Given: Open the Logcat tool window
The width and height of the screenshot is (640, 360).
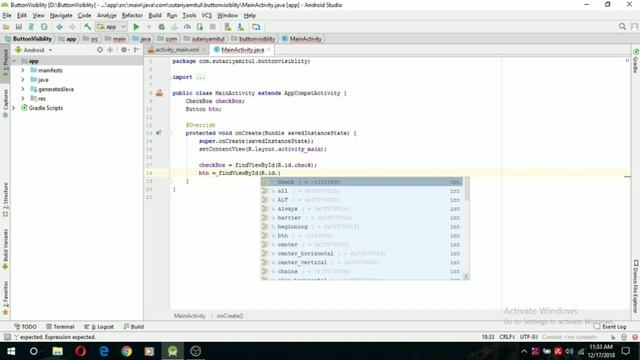Looking at the screenshot, I should click(x=99, y=327).
